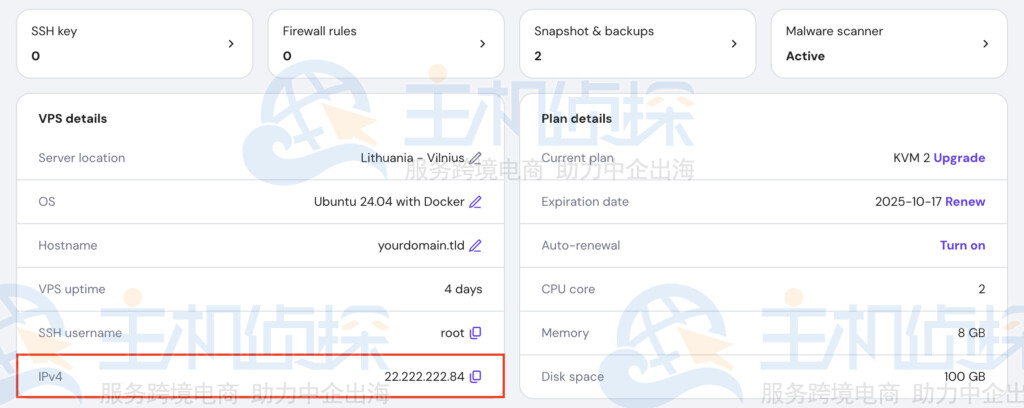Expand Malware scanner card chevron

(x=985, y=44)
